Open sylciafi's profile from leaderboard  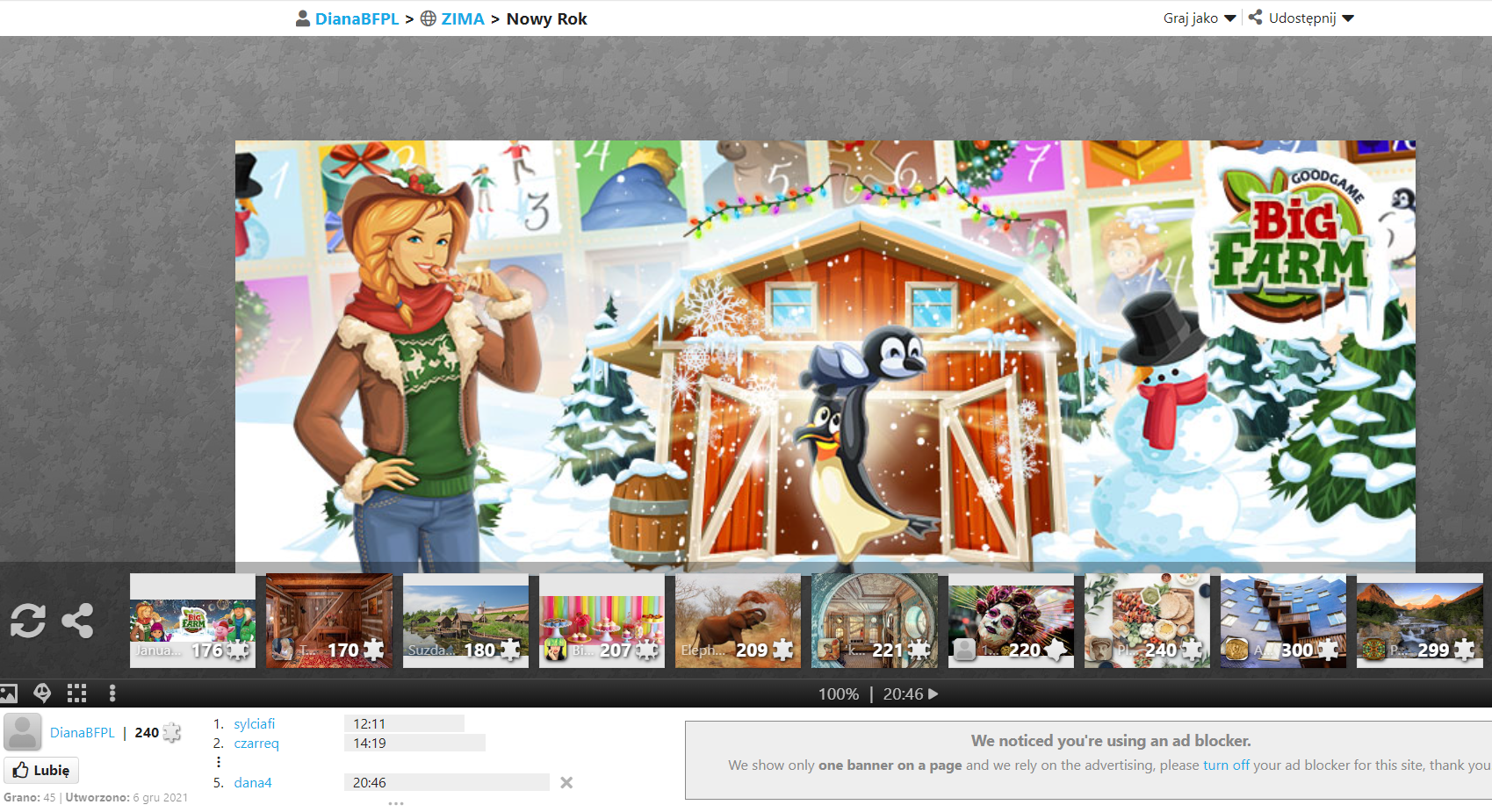coord(255,723)
